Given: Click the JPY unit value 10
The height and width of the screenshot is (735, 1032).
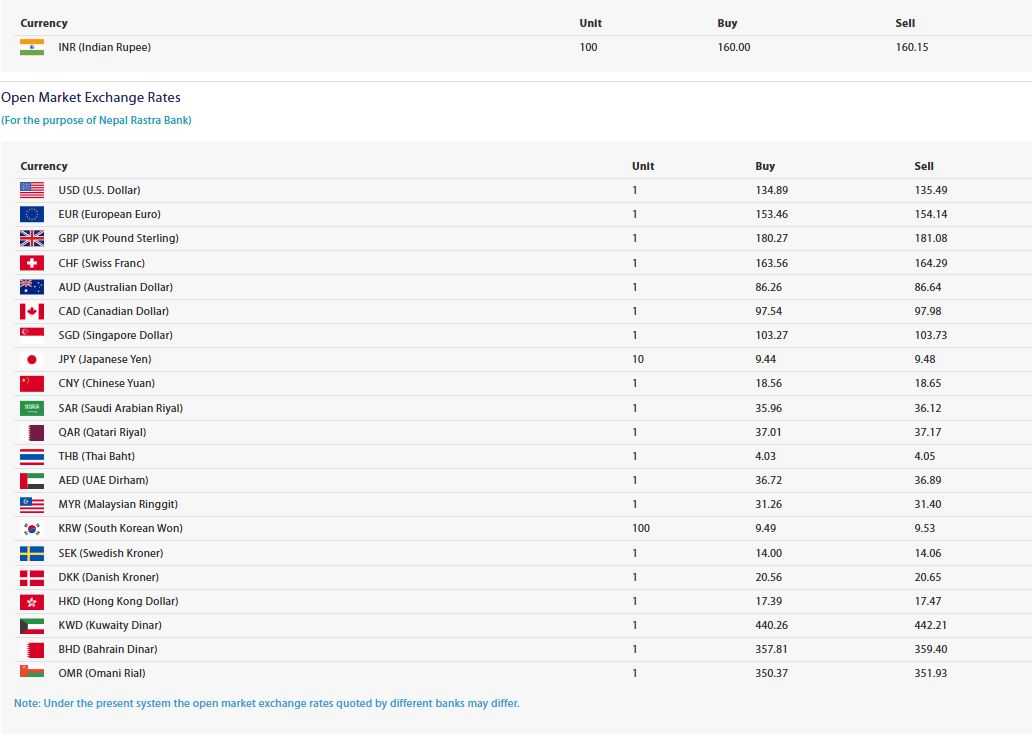Looking at the screenshot, I should pyautogui.click(x=638, y=359).
